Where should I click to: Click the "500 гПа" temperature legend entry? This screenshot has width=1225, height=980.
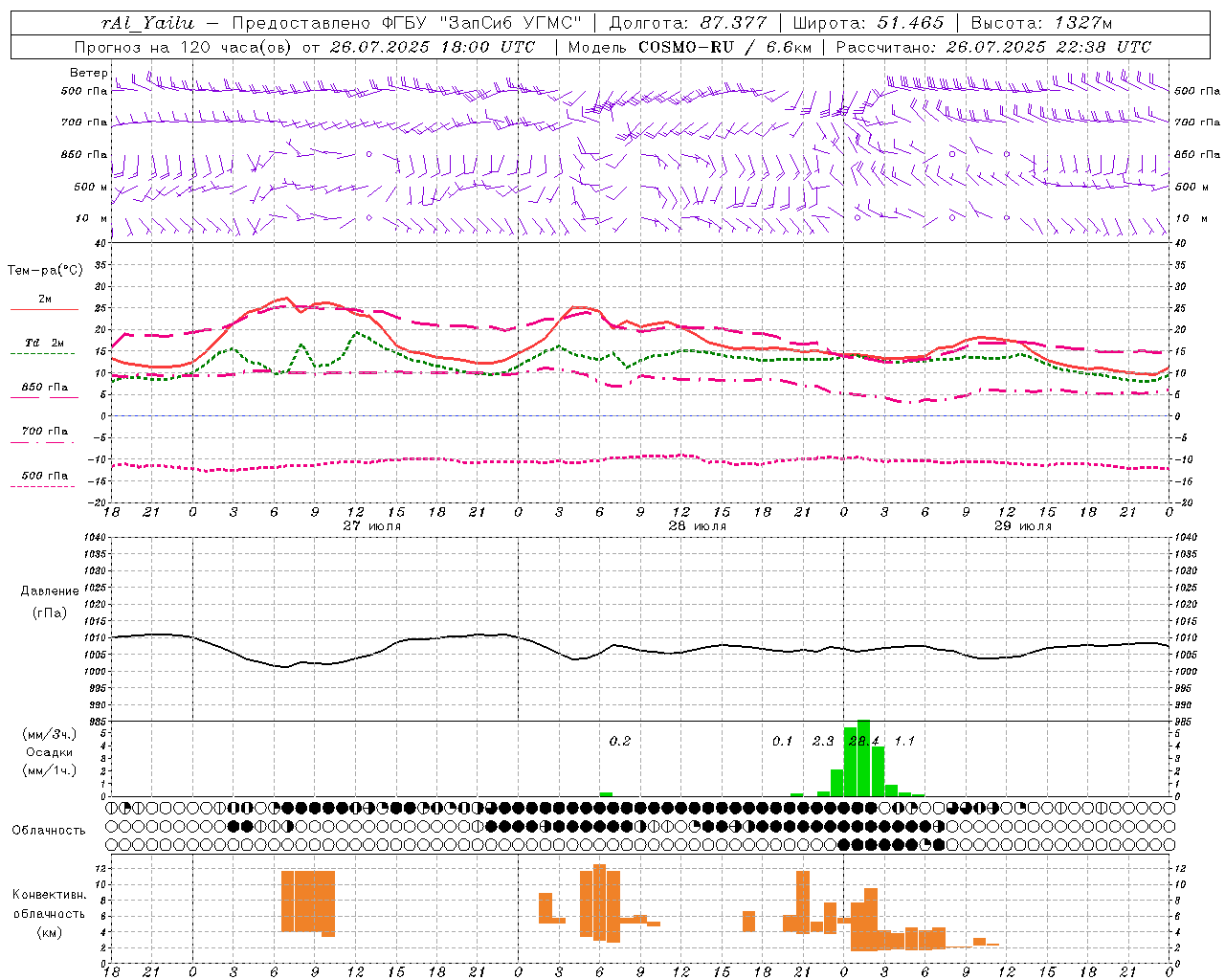[45, 476]
